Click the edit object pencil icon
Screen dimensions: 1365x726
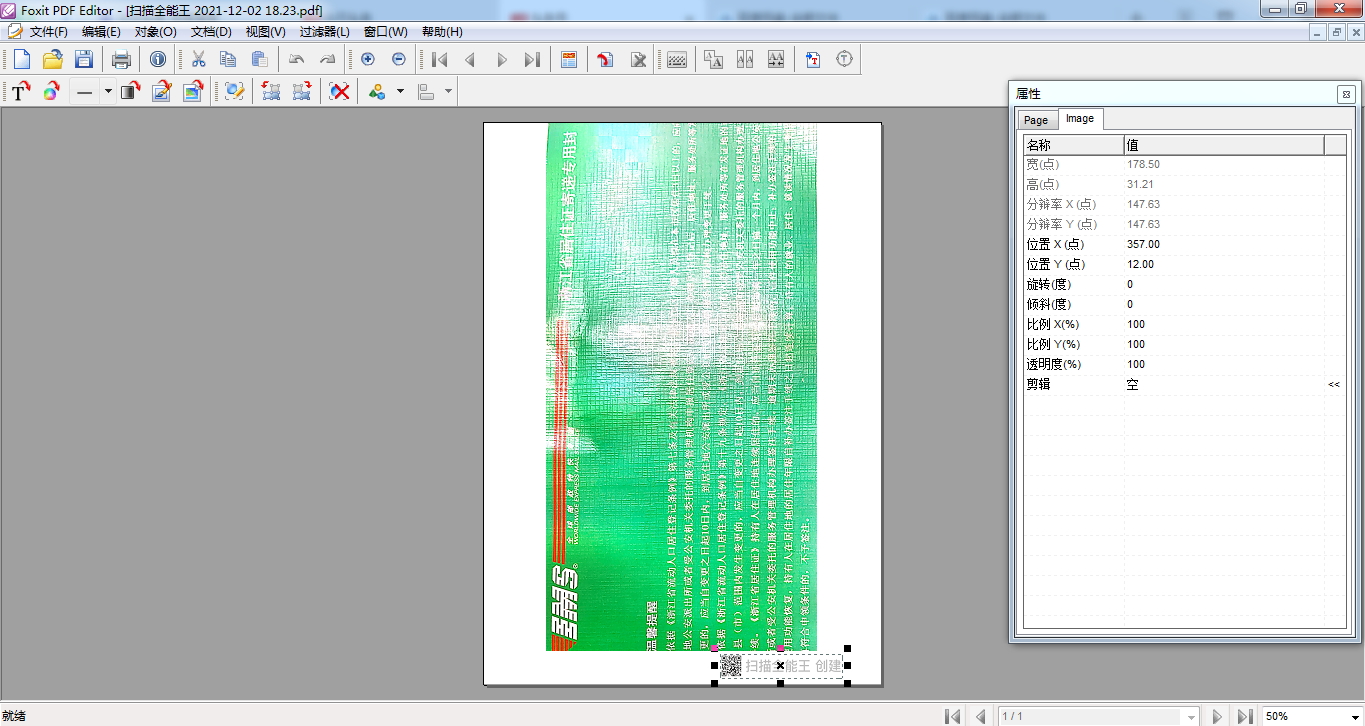coord(161,91)
